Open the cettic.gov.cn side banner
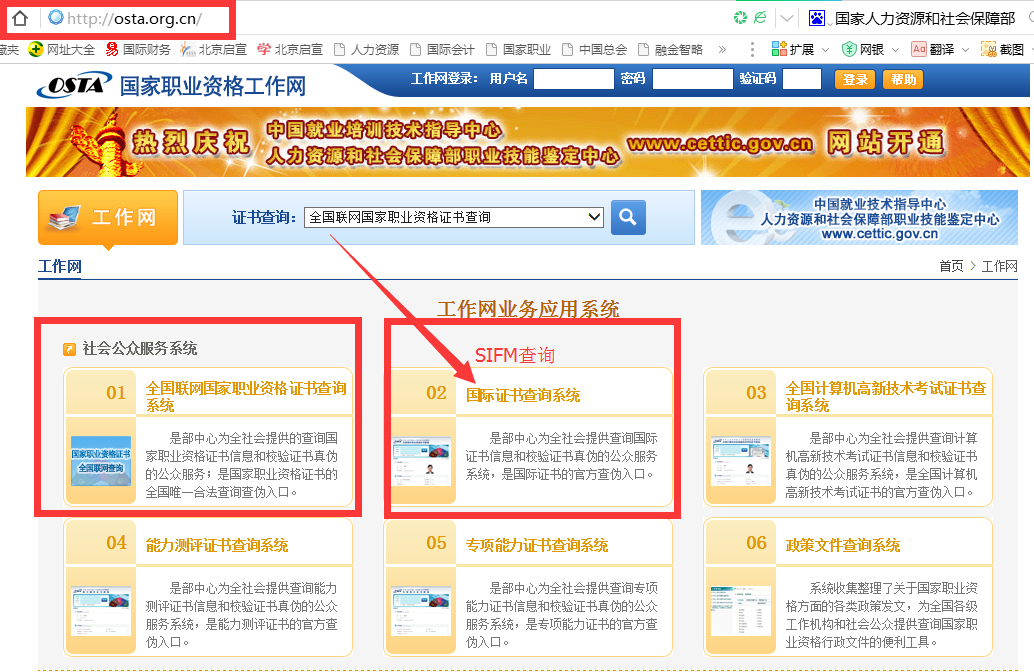The image size is (1034, 672). coord(859,218)
